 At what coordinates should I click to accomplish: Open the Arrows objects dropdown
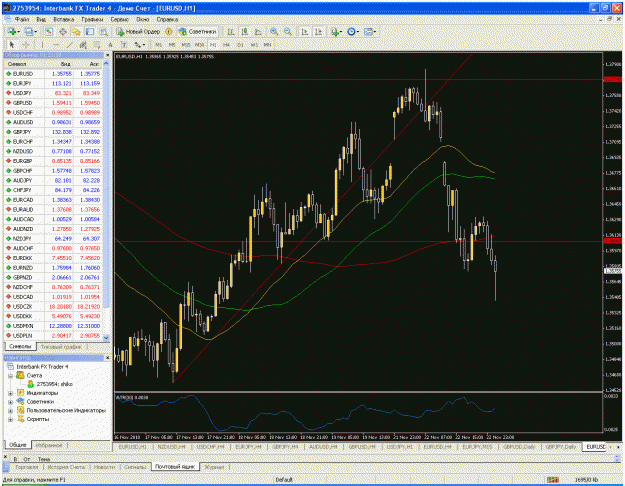click(x=140, y=45)
